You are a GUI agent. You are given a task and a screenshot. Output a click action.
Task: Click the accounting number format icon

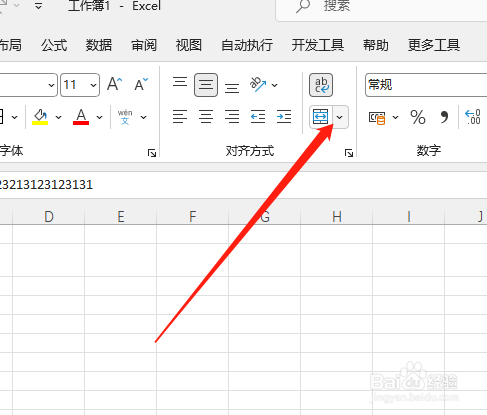[x=377, y=117]
